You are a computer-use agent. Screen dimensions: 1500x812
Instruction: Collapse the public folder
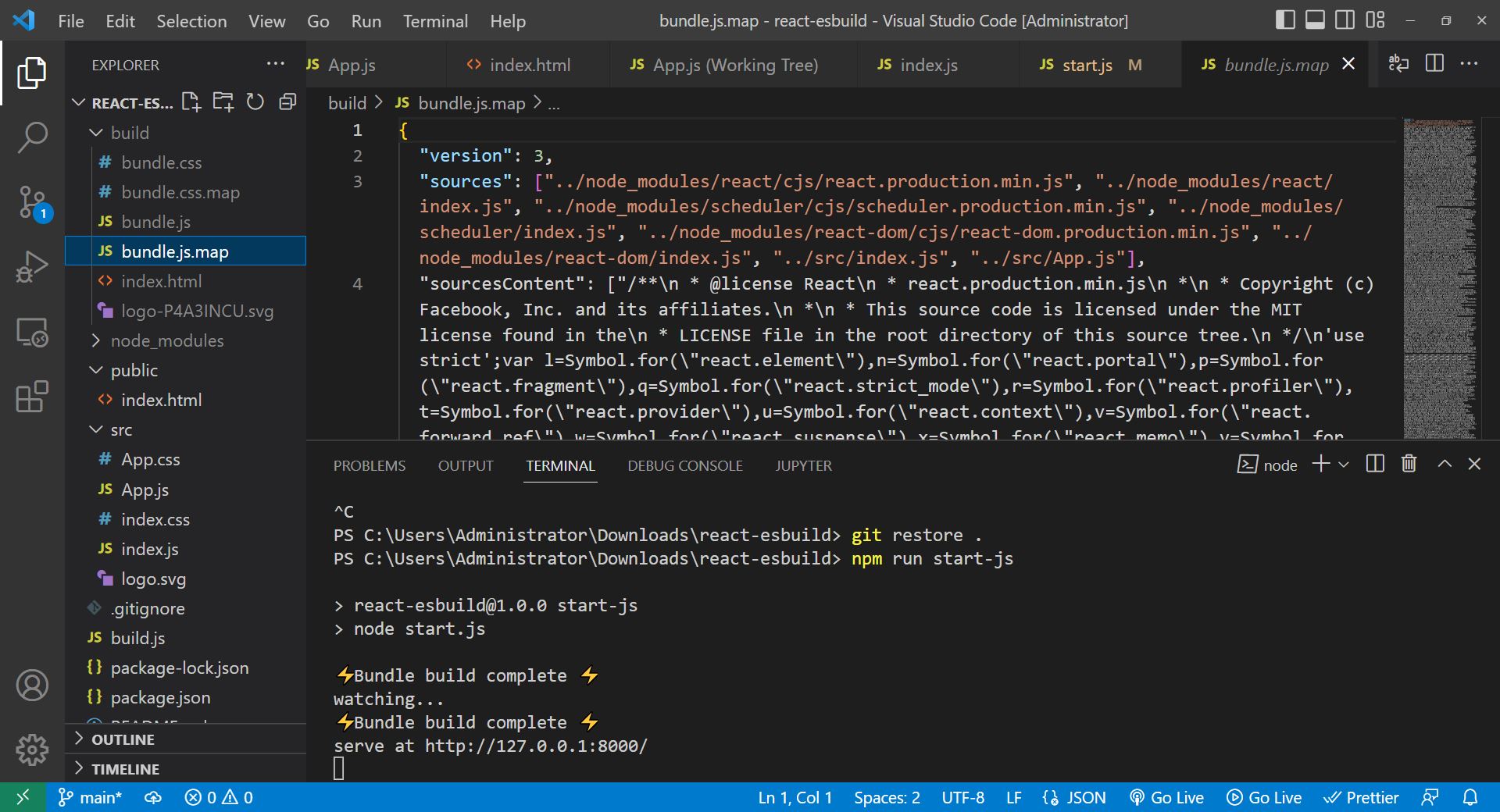tap(96, 370)
